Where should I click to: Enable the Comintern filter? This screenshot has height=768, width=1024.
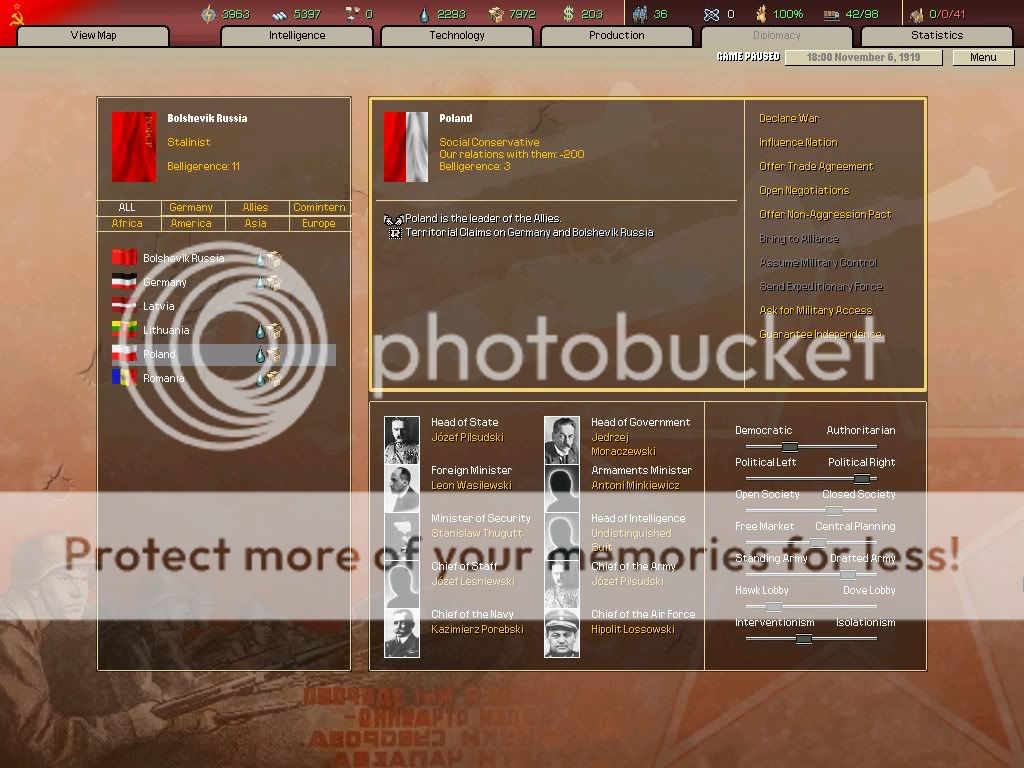[319, 208]
